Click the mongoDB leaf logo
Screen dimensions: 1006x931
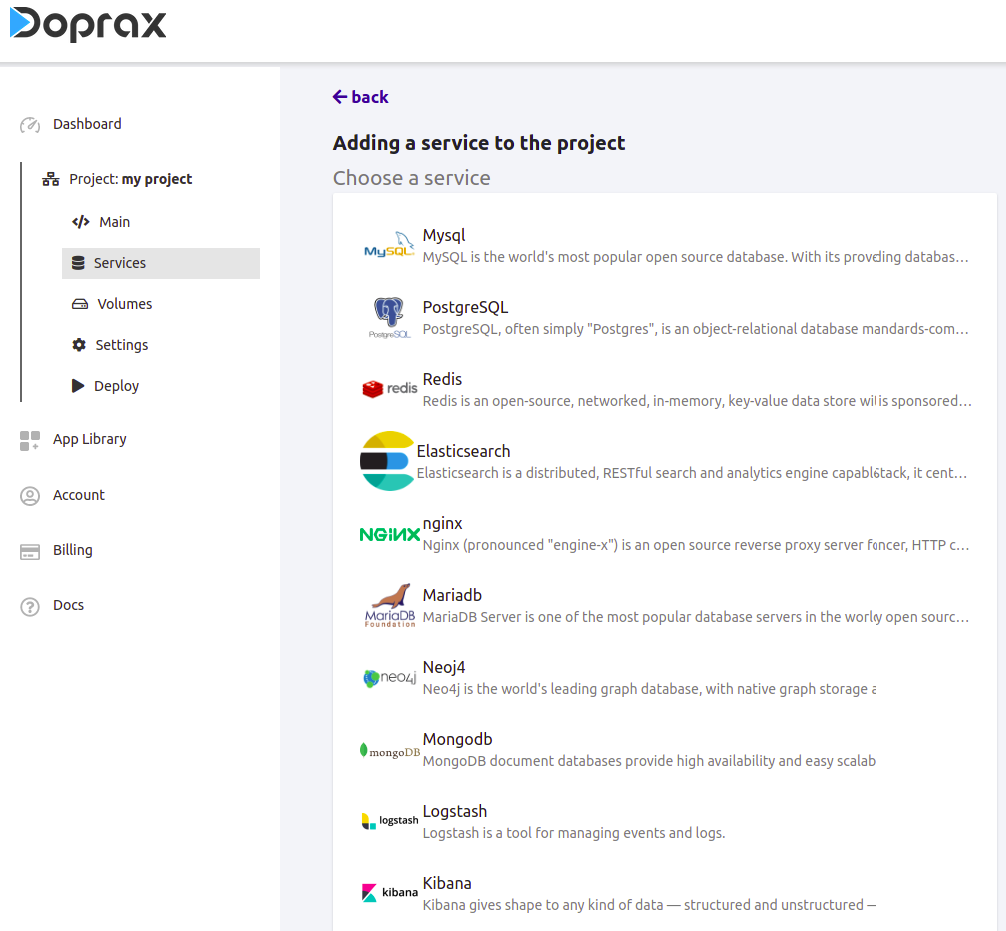click(x=389, y=751)
